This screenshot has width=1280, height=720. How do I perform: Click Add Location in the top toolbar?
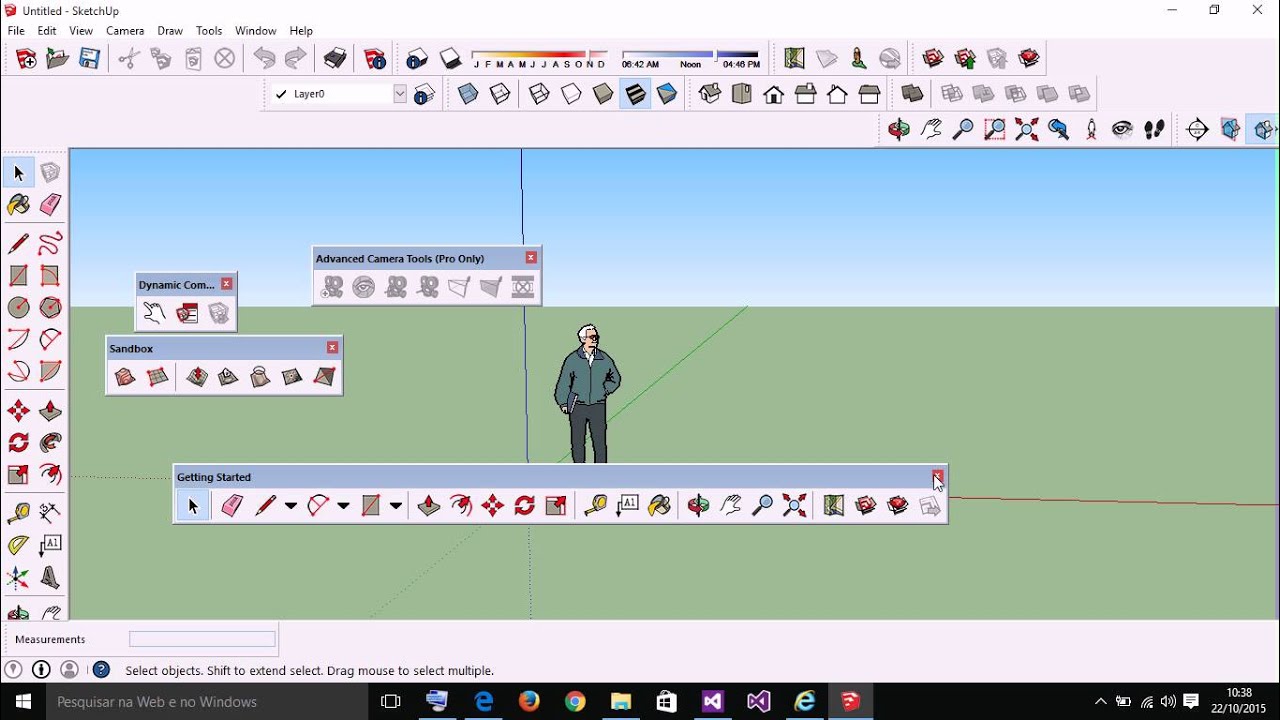(x=794, y=59)
